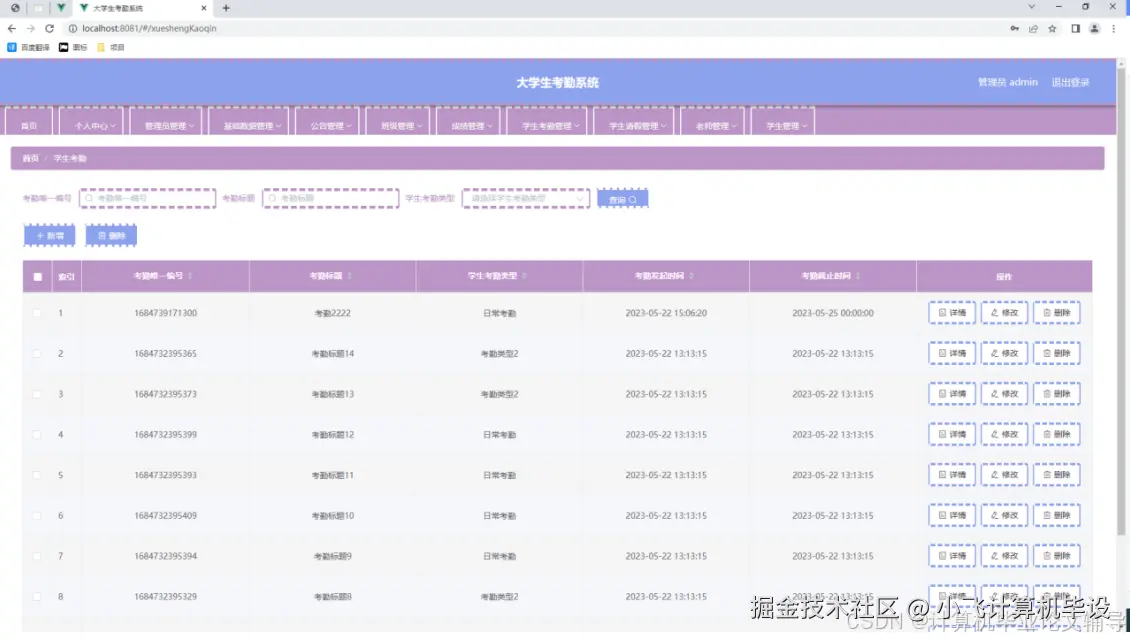
Task: Check the checkbox for 考勤标题12
Action: tap(37, 434)
